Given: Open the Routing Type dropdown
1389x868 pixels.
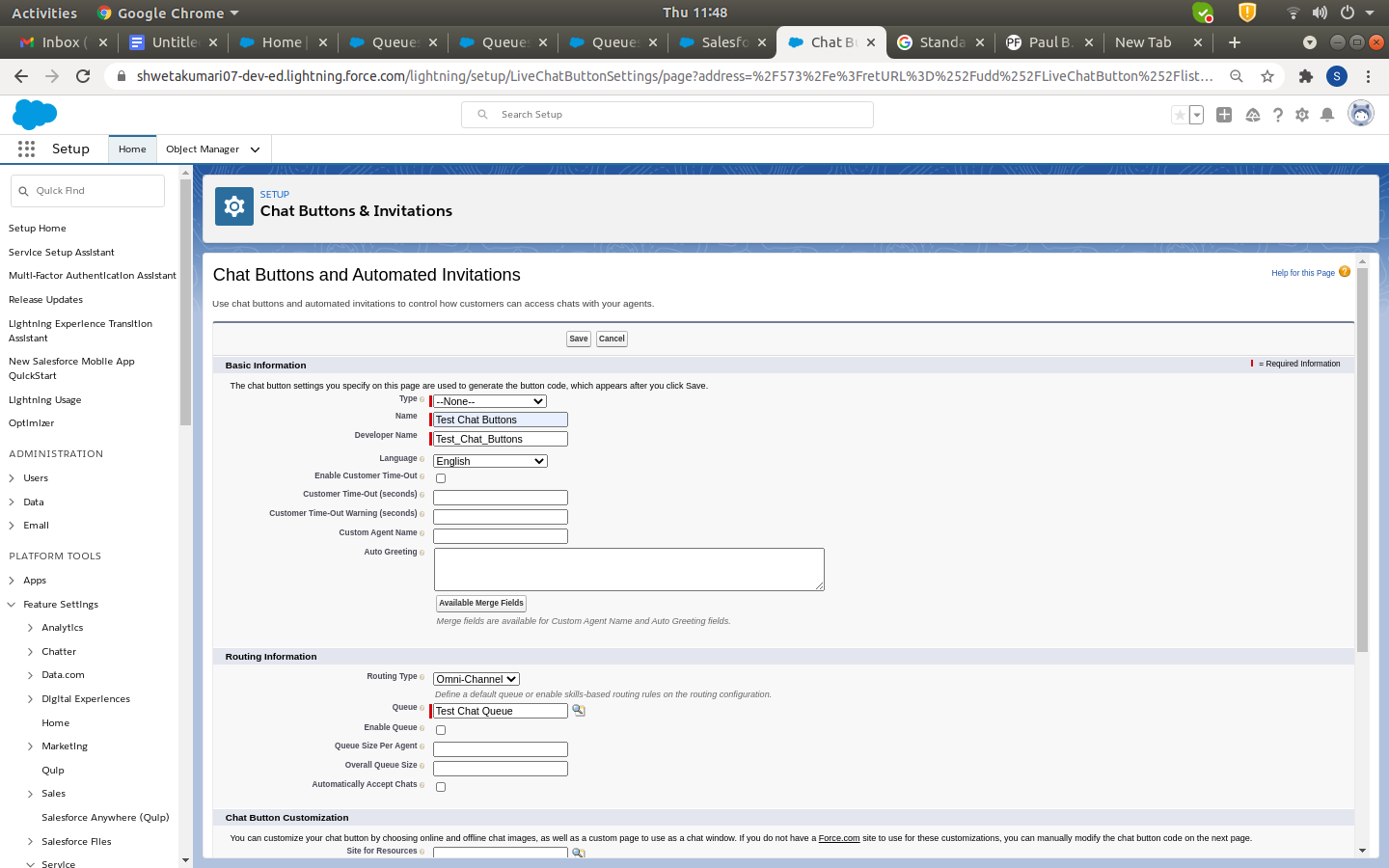Looking at the screenshot, I should pyautogui.click(x=477, y=679).
